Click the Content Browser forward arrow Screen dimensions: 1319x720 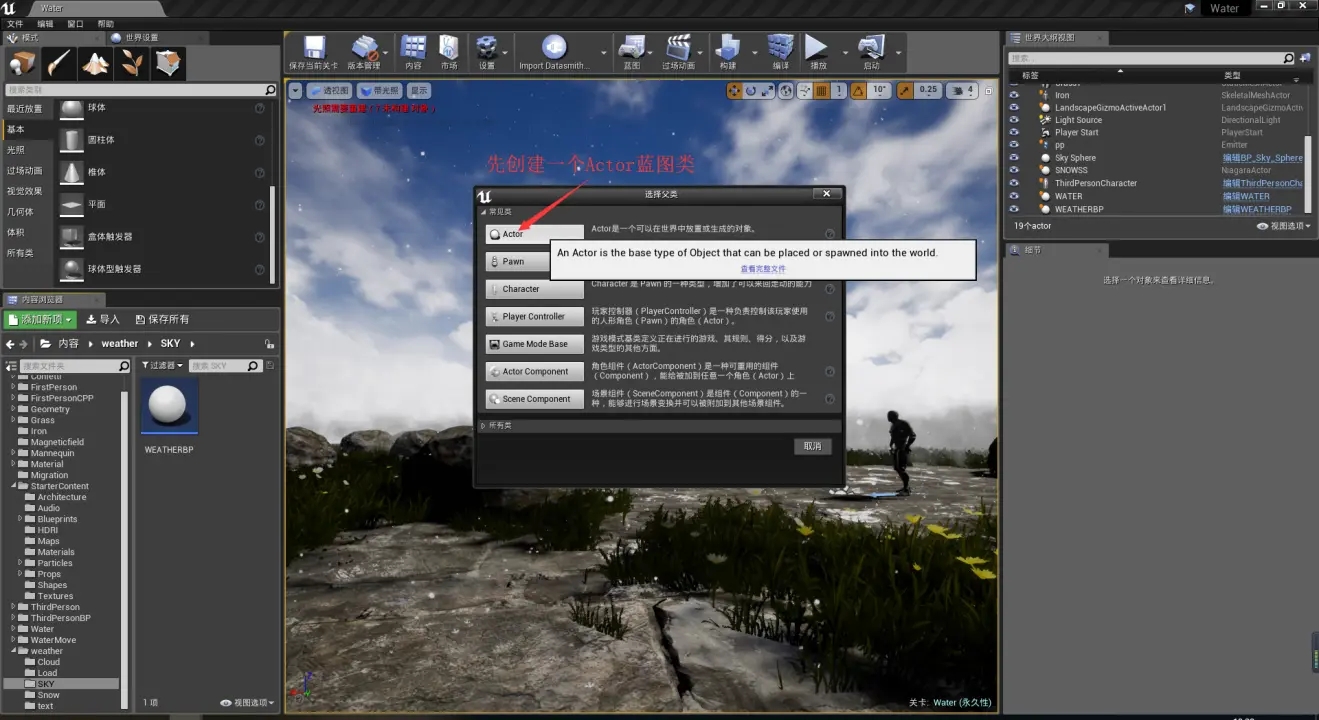(x=24, y=343)
